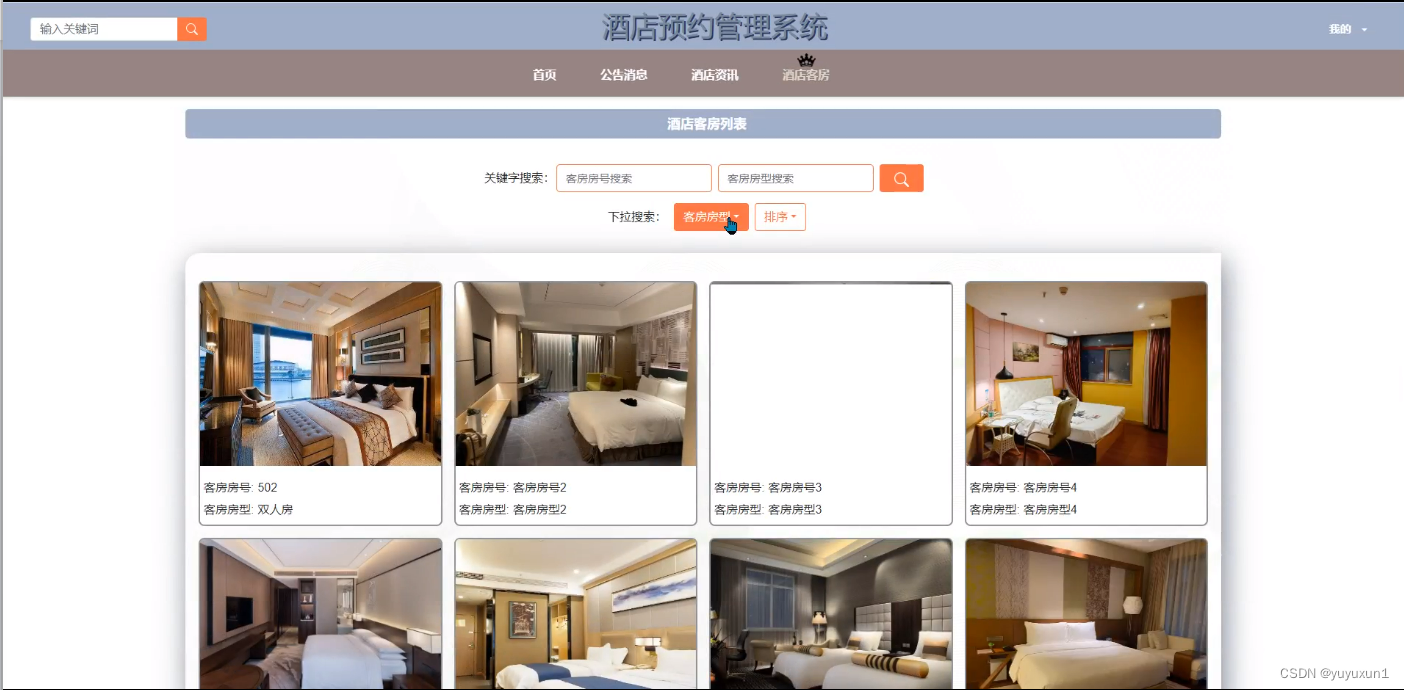Focus the top keyword input box
Screen dimensions: 1404x690
[104, 29]
